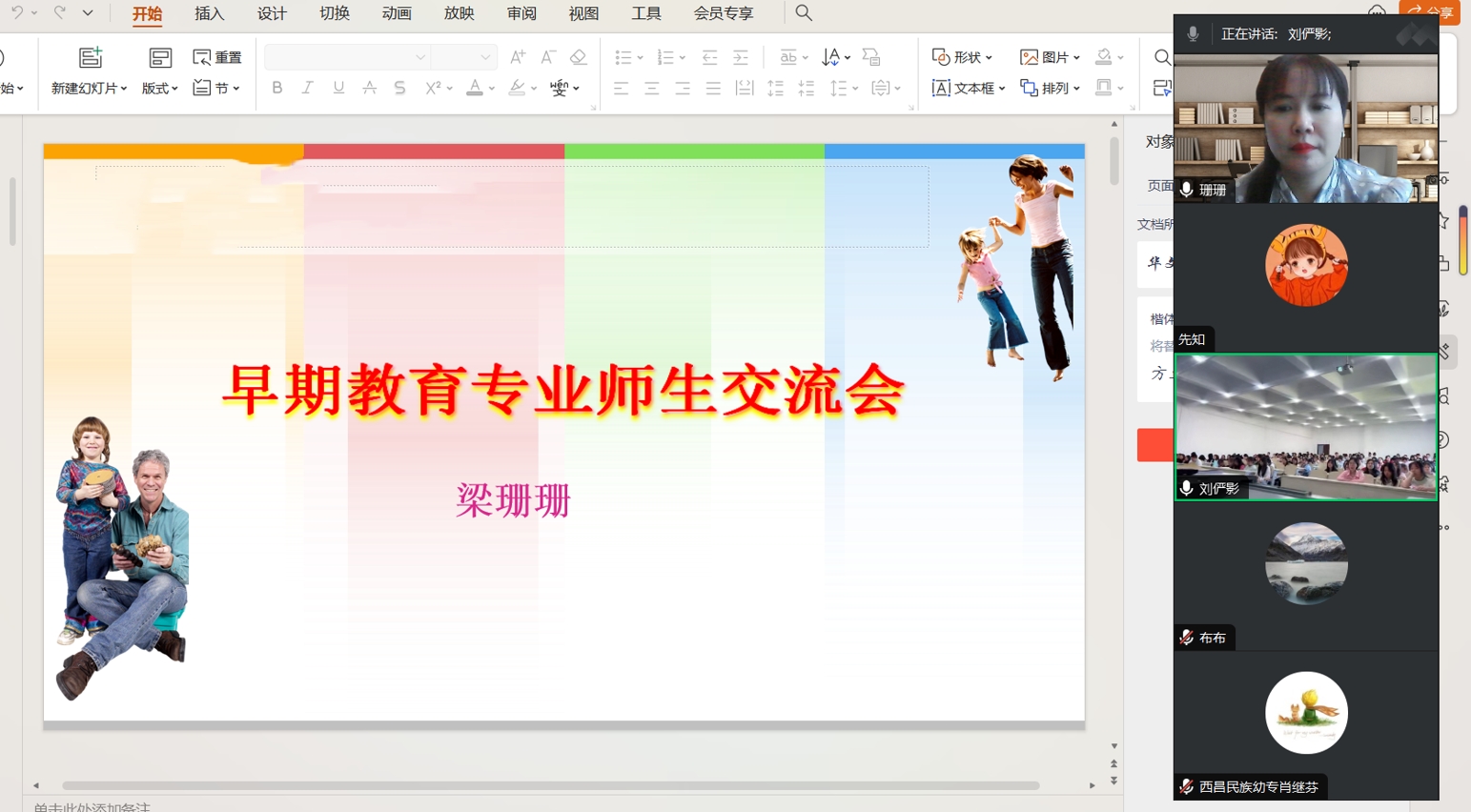Switch to the Animation (动画) tab
Screen dimensions: 1471x812
coord(397,13)
